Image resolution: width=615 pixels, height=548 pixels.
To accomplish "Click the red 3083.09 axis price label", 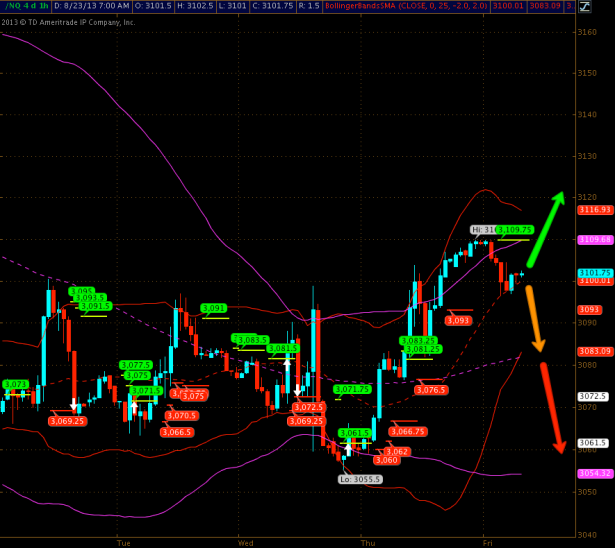I will click(x=594, y=351).
